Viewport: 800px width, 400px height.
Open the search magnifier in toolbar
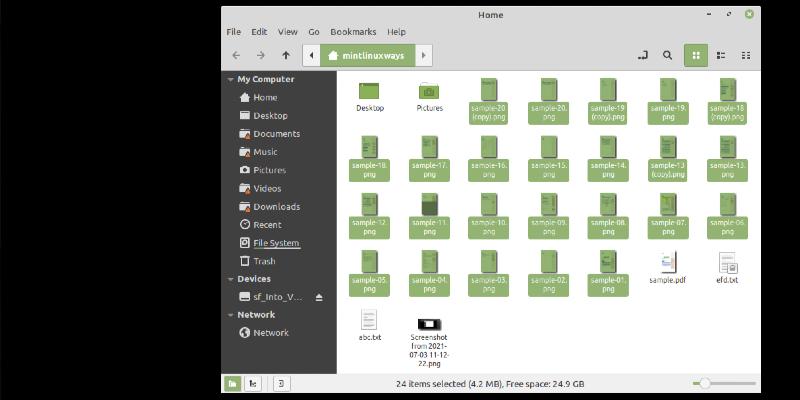pos(668,56)
